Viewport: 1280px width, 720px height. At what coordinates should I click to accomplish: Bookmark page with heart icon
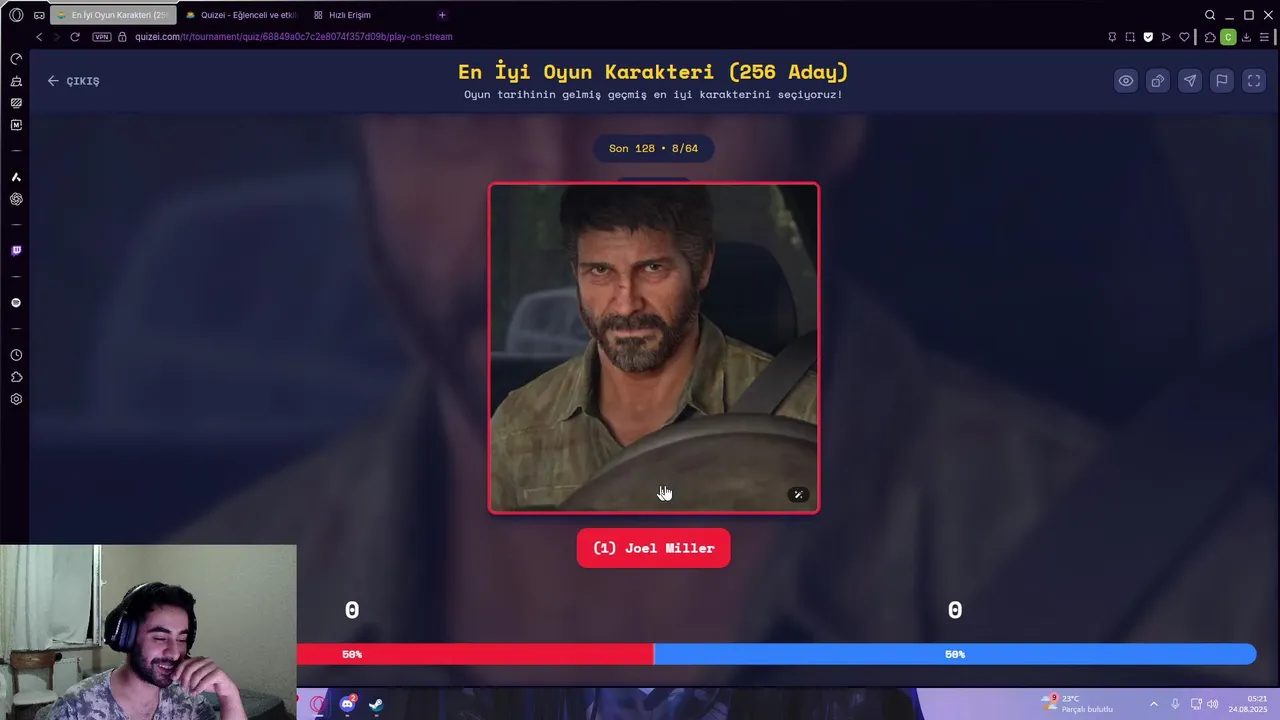1184,37
